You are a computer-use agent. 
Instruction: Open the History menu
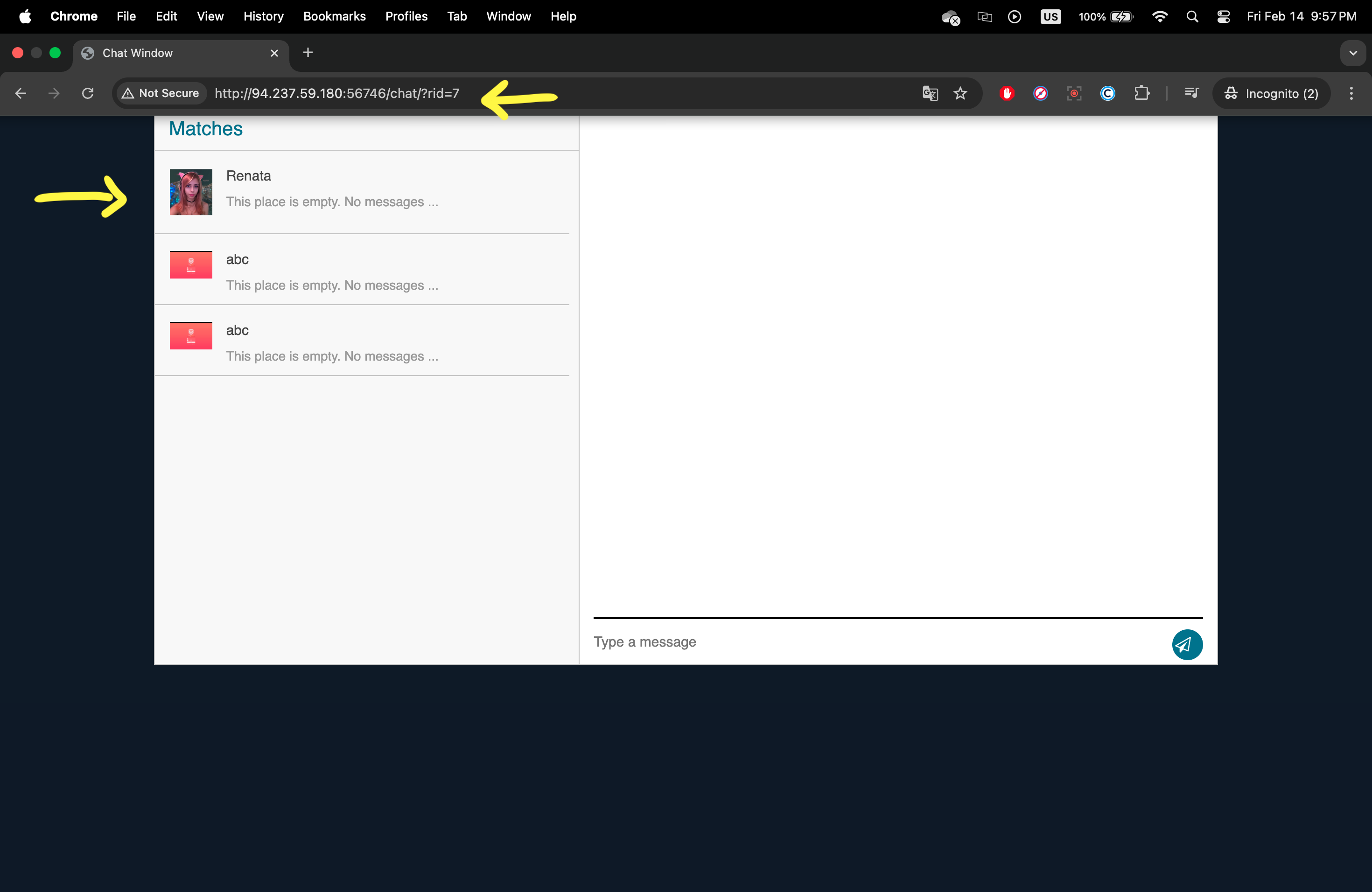[x=264, y=16]
